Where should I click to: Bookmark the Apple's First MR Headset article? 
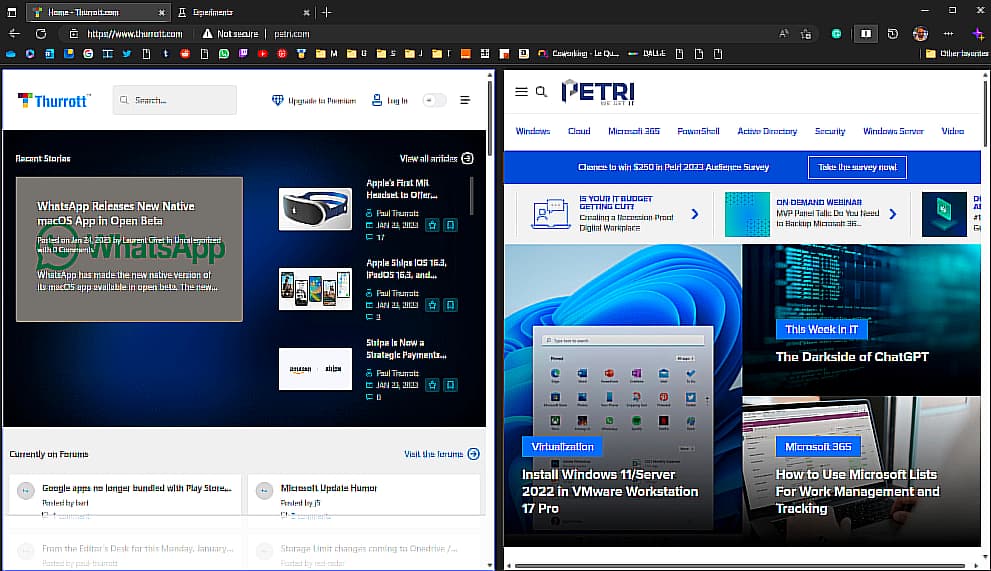tap(451, 224)
